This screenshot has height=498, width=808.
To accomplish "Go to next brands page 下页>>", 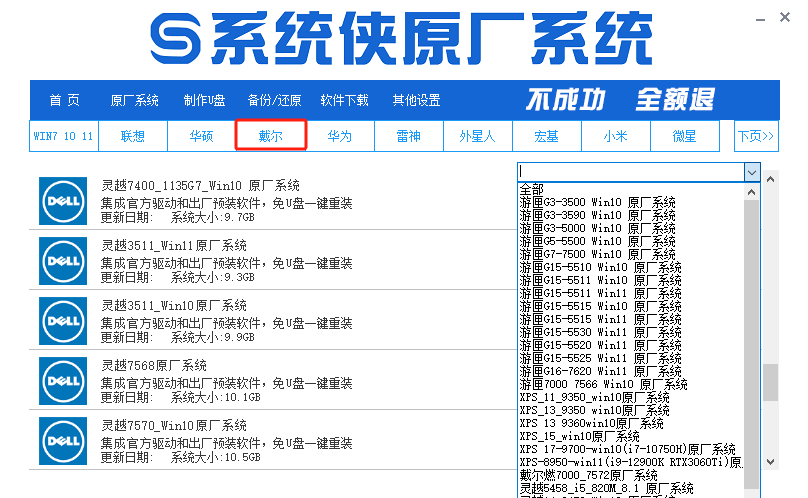I will pos(756,136).
